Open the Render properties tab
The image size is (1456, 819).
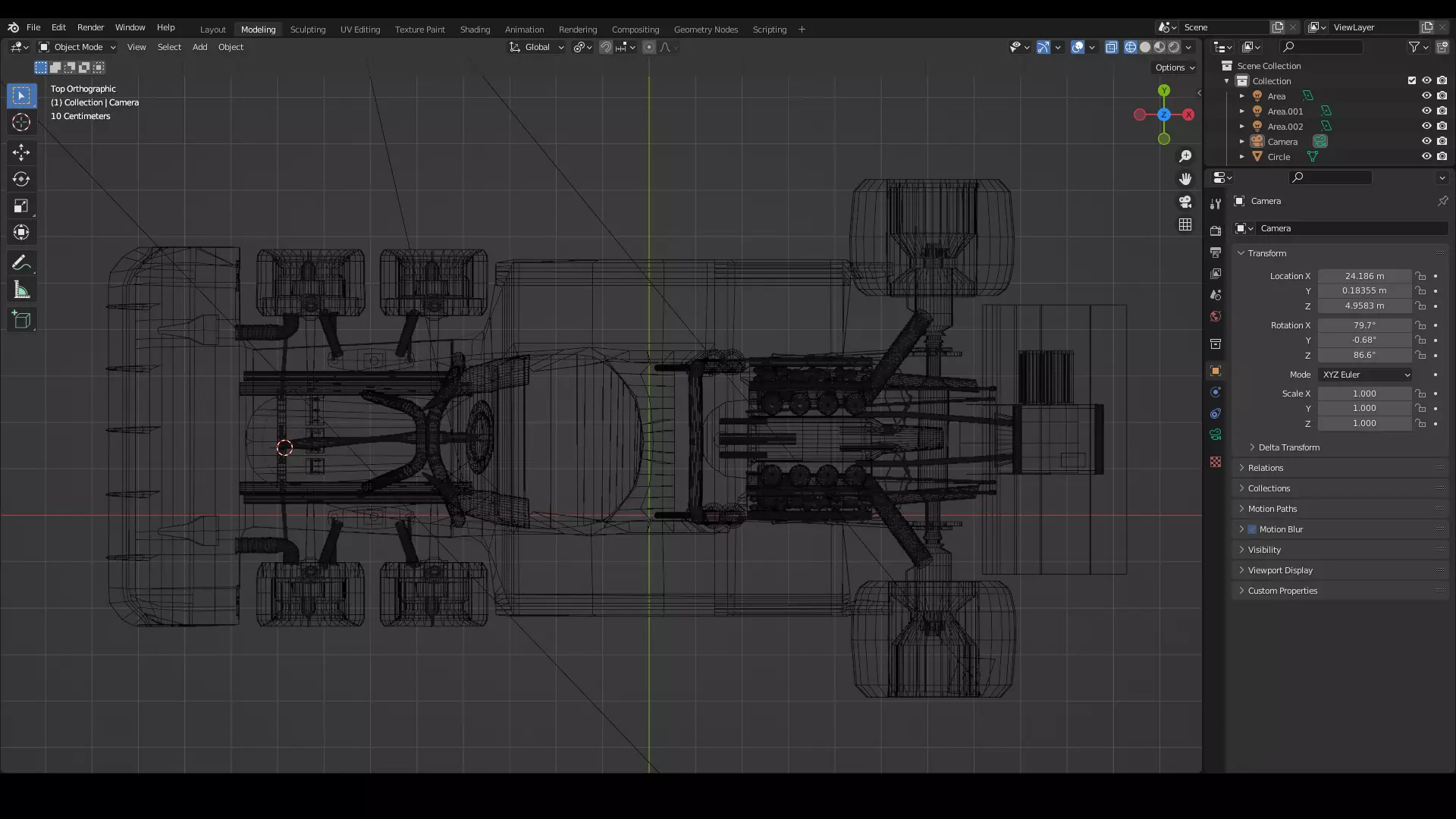click(1216, 231)
